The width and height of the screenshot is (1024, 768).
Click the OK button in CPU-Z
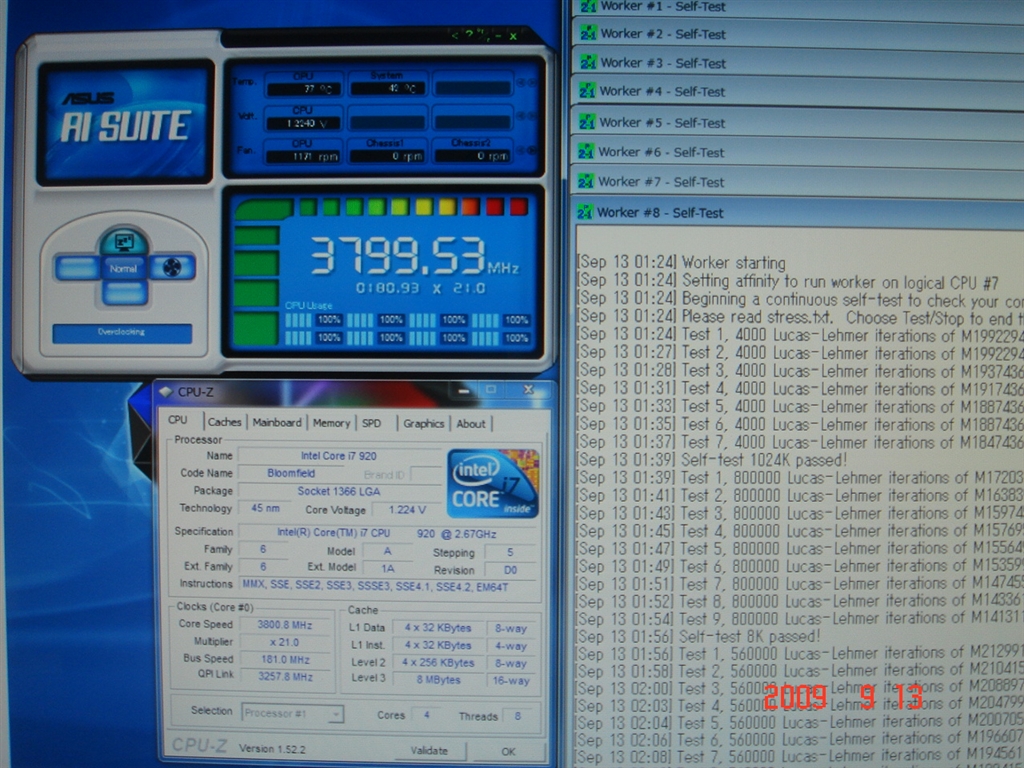pos(508,752)
